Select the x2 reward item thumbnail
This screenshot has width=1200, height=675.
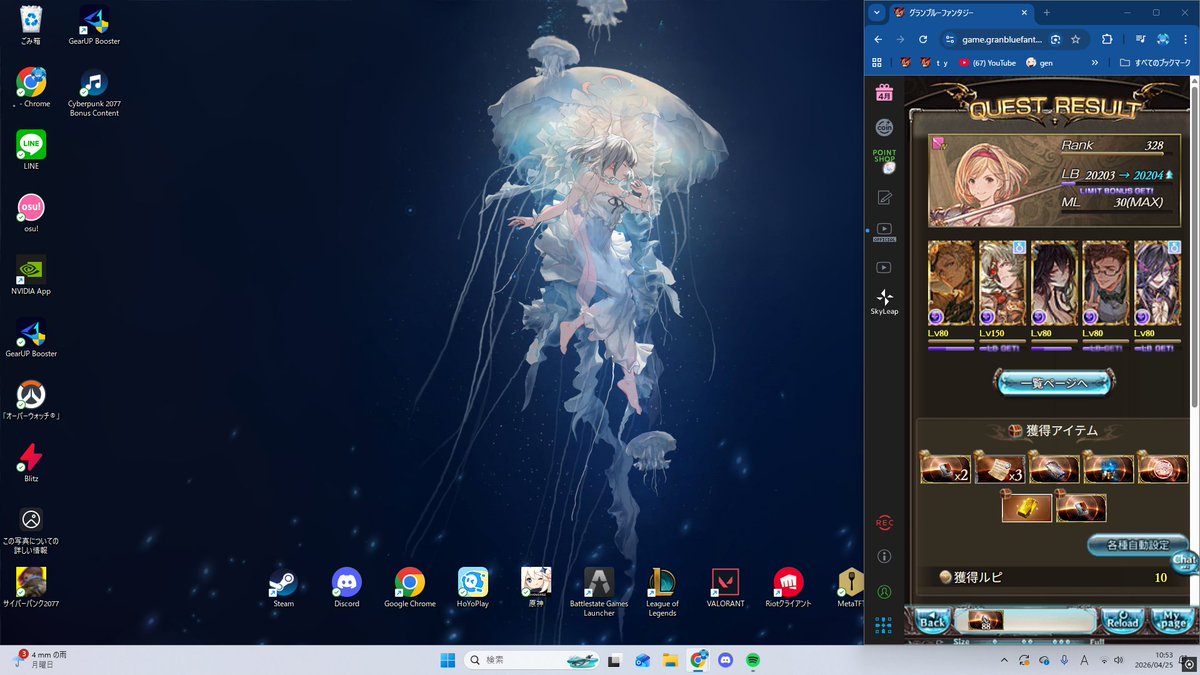click(946, 468)
